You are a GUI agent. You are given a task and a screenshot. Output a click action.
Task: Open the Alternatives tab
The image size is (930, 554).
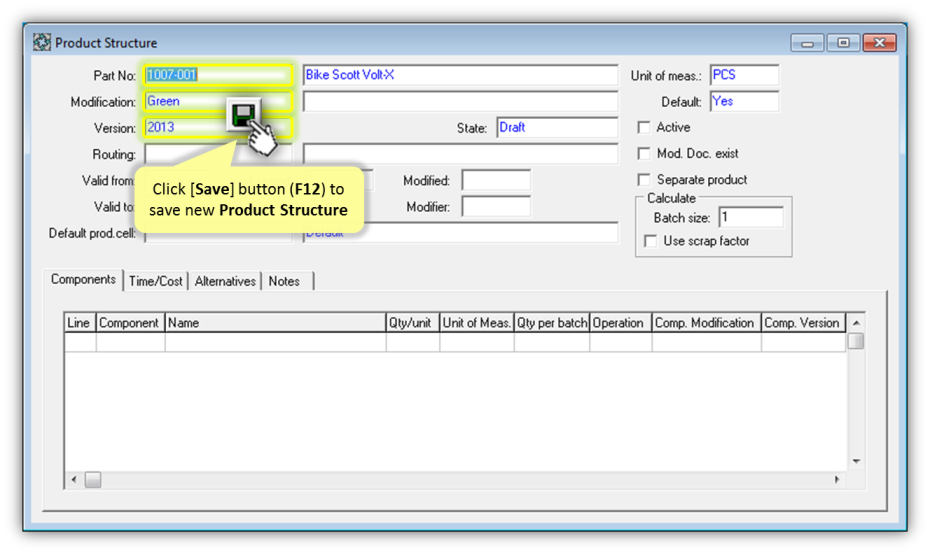pos(225,281)
